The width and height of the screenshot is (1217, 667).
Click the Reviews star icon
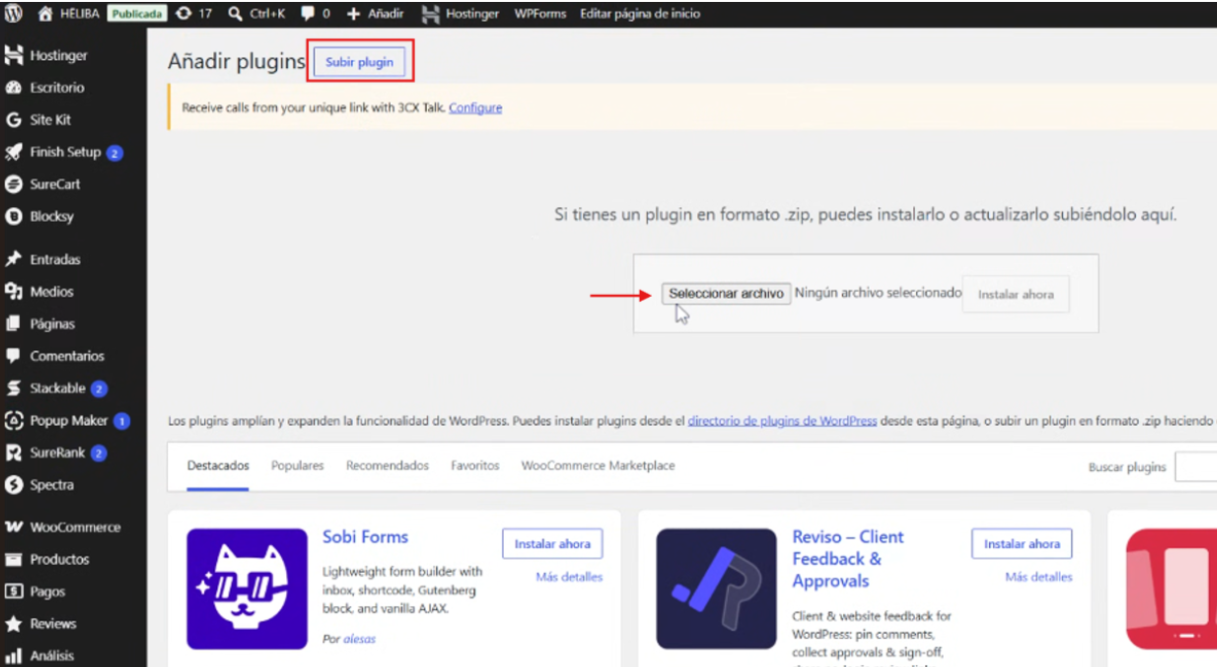coord(14,623)
